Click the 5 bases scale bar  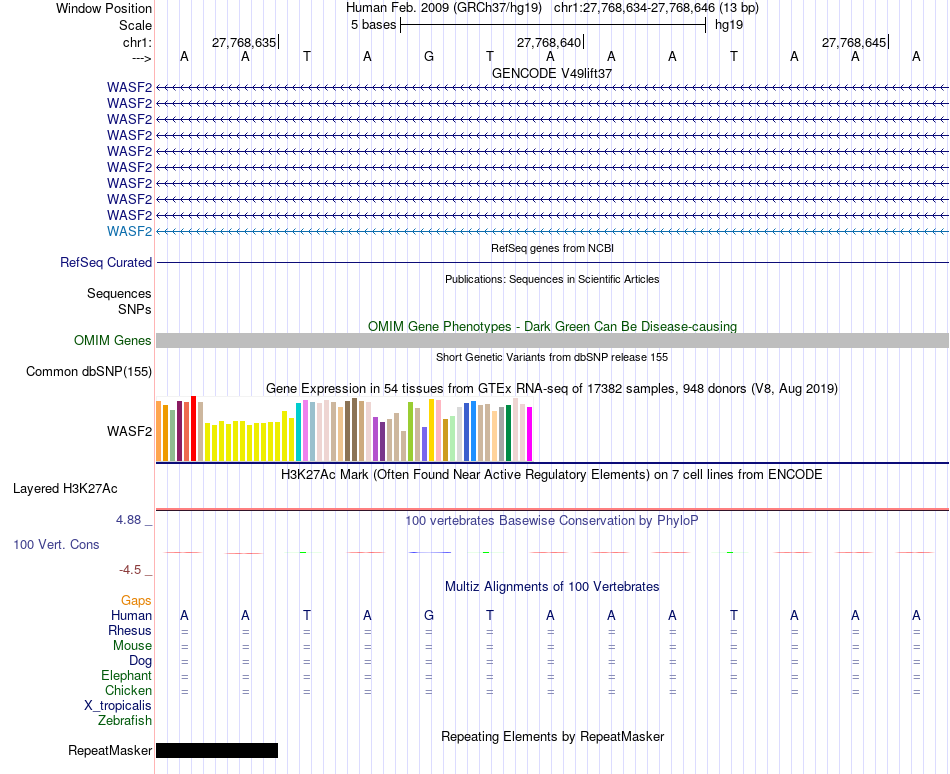553,25
